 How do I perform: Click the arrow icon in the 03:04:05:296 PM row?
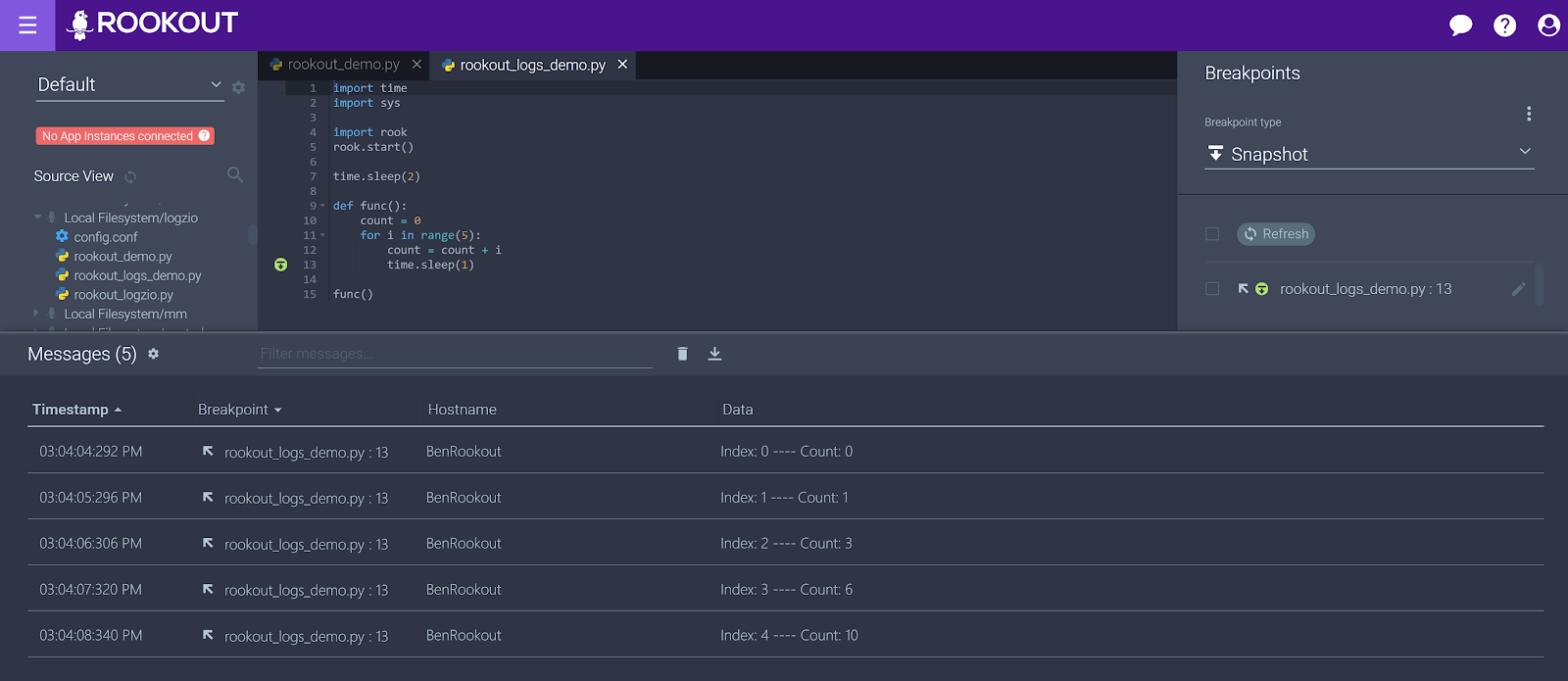208,497
